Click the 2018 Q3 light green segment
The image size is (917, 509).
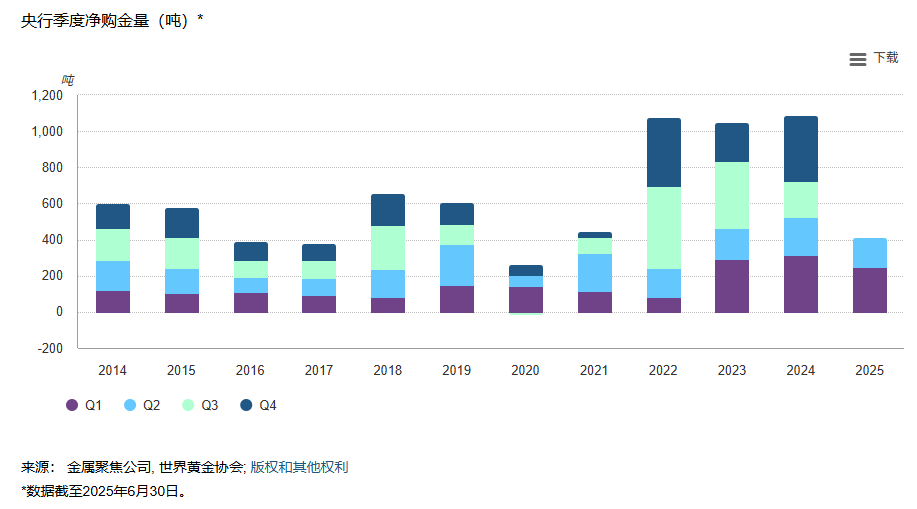388,248
